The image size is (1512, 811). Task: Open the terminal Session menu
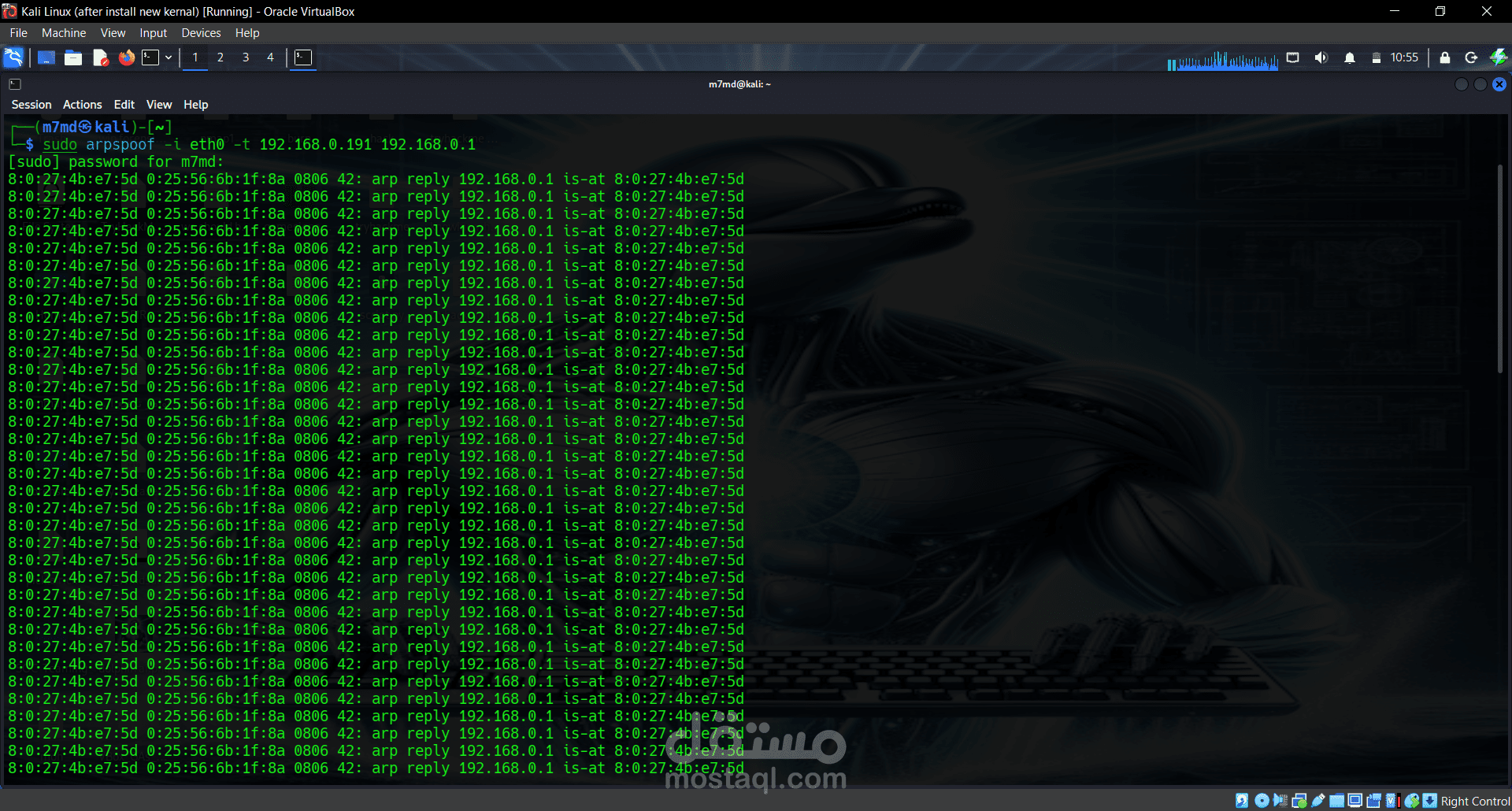[x=31, y=105]
